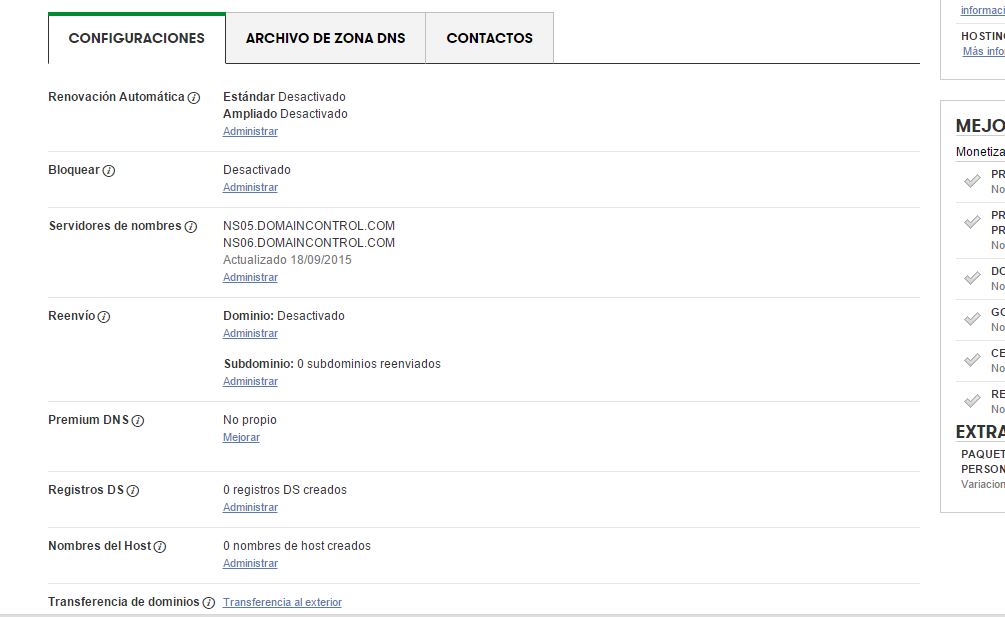Click info icon next to Renovación Automática
The image size is (1005, 617).
[x=194, y=98]
